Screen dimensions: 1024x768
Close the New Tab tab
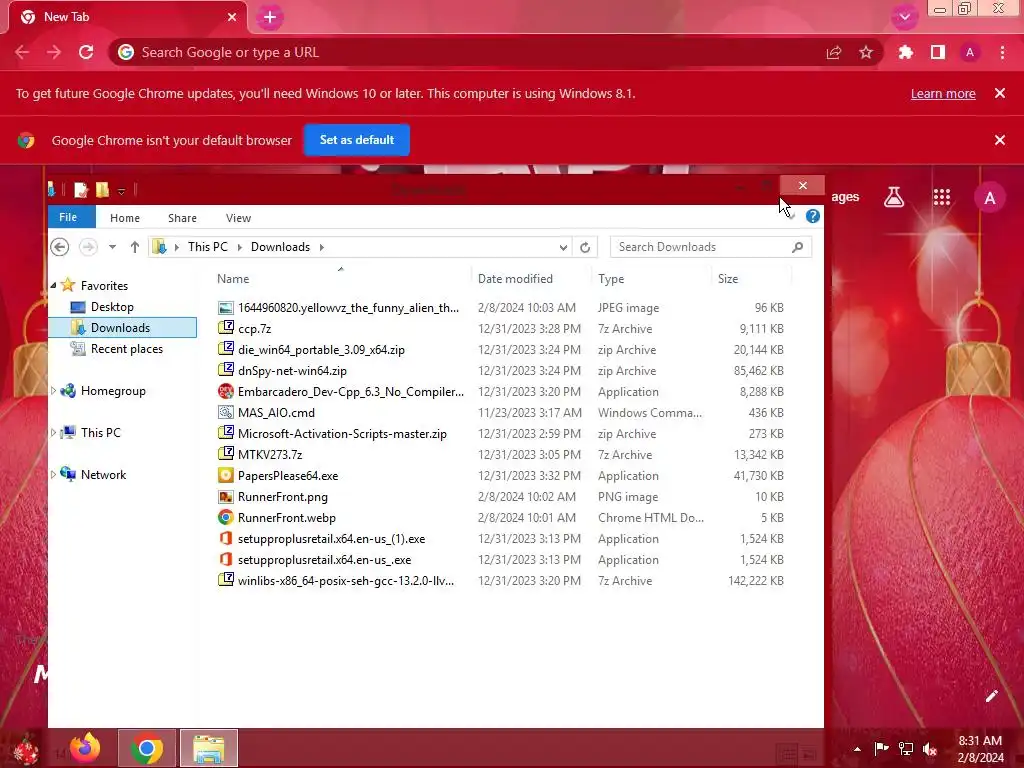point(232,17)
